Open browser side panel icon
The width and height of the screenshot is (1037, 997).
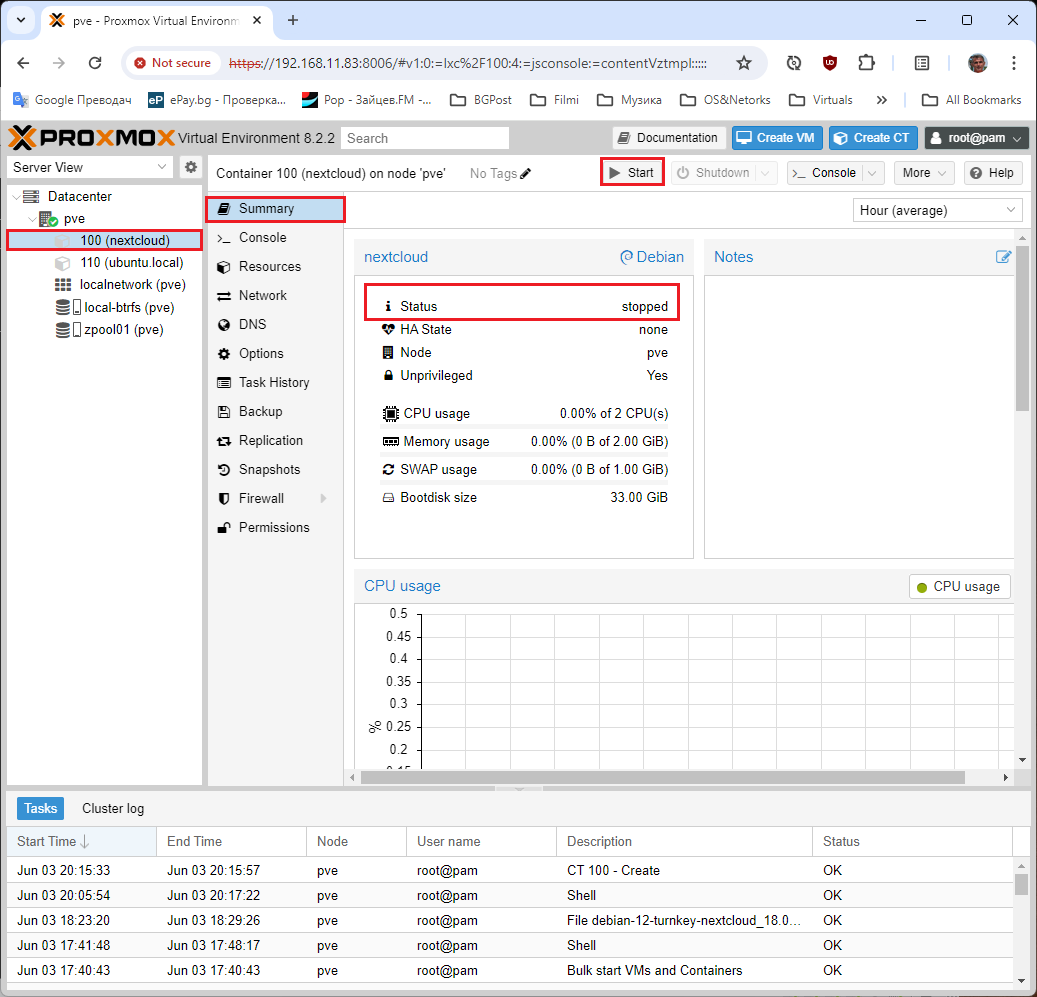[x=922, y=63]
